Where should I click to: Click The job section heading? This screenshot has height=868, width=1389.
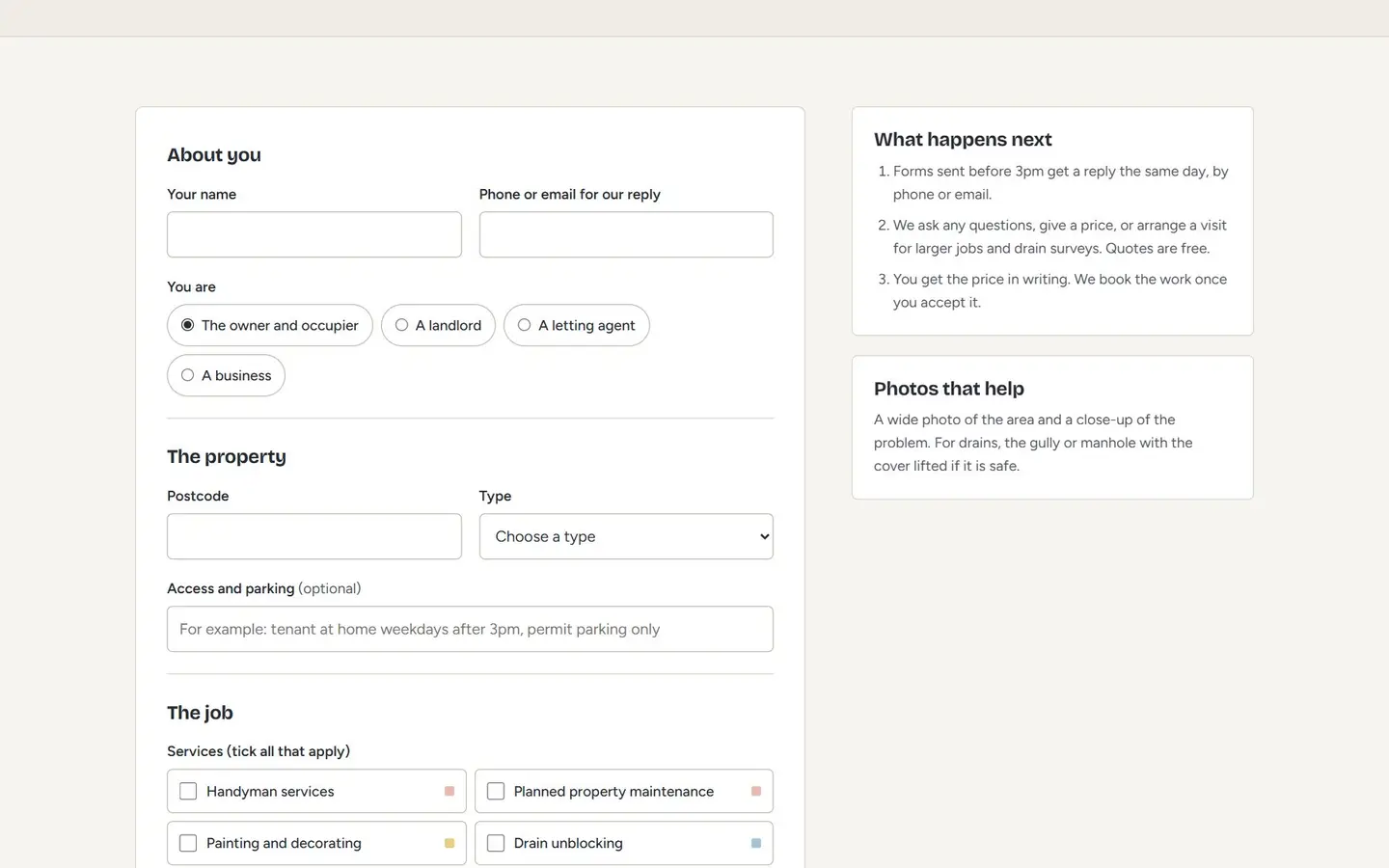coord(200,713)
